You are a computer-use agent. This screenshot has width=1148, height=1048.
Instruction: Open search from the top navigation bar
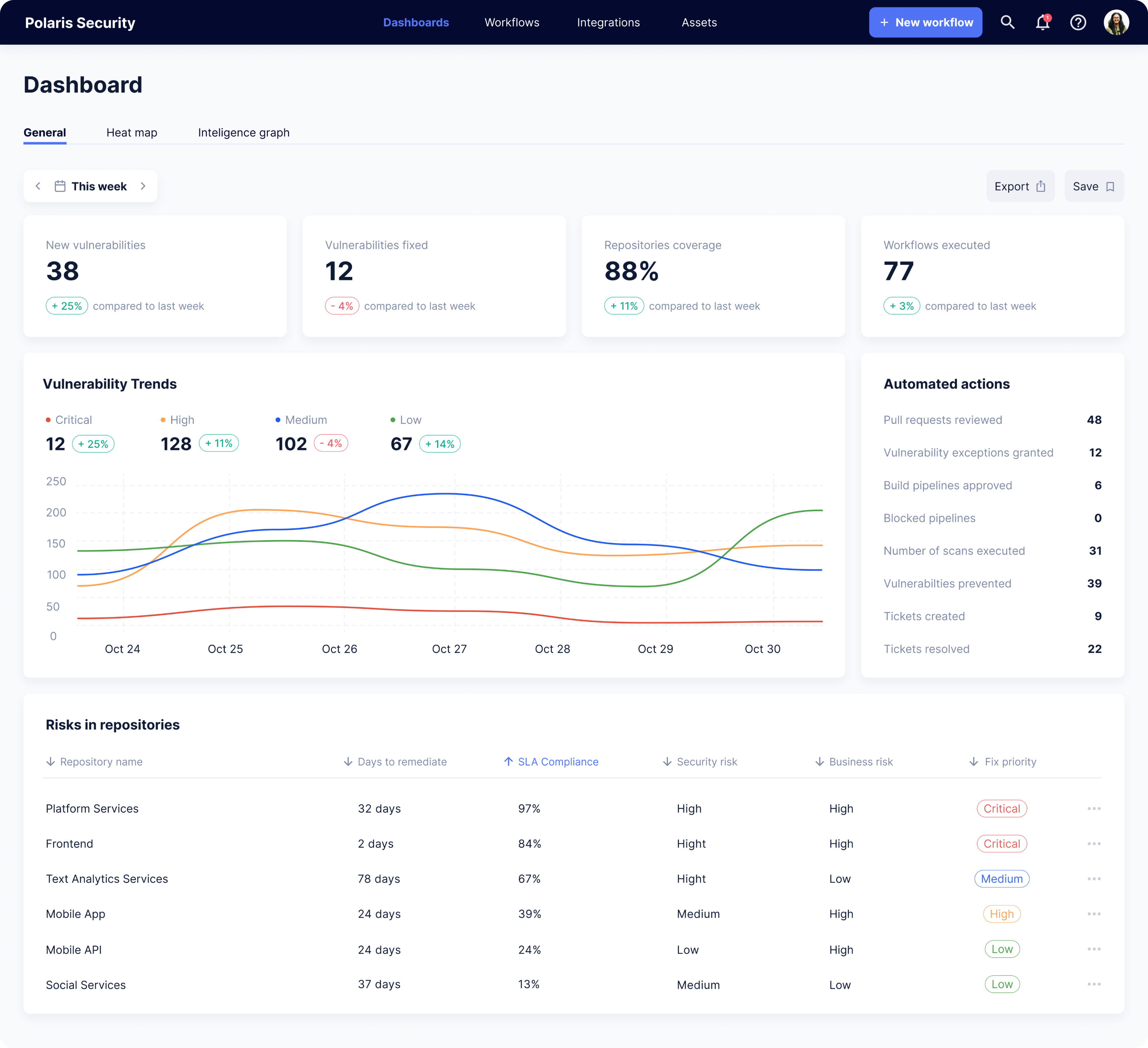coord(1008,22)
